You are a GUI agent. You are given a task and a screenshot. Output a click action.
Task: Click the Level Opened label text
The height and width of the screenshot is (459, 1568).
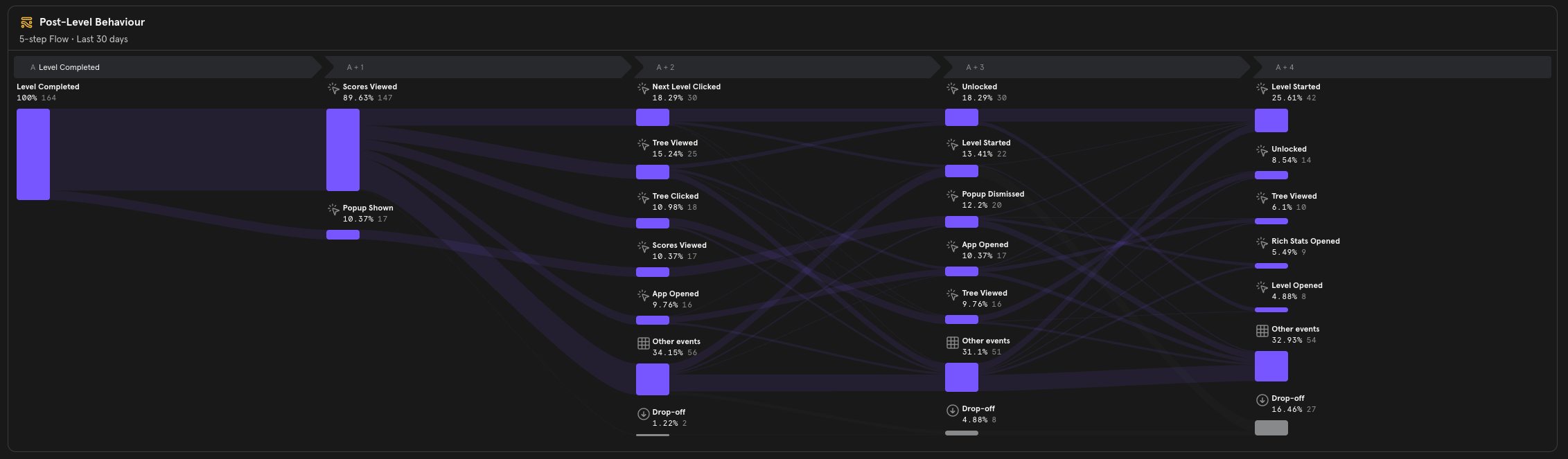click(1296, 285)
